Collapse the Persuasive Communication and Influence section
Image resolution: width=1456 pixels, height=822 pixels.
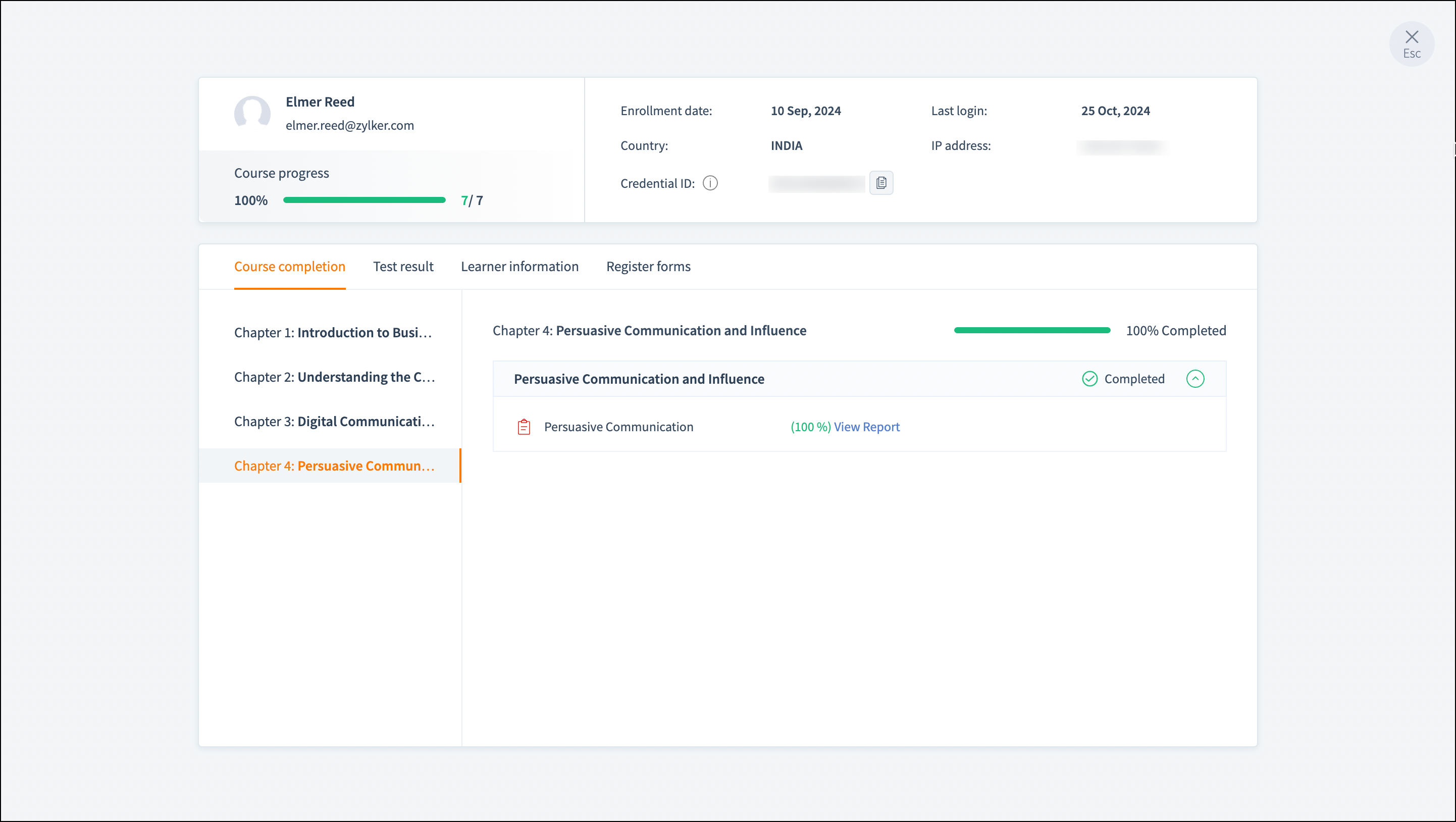tap(1195, 379)
